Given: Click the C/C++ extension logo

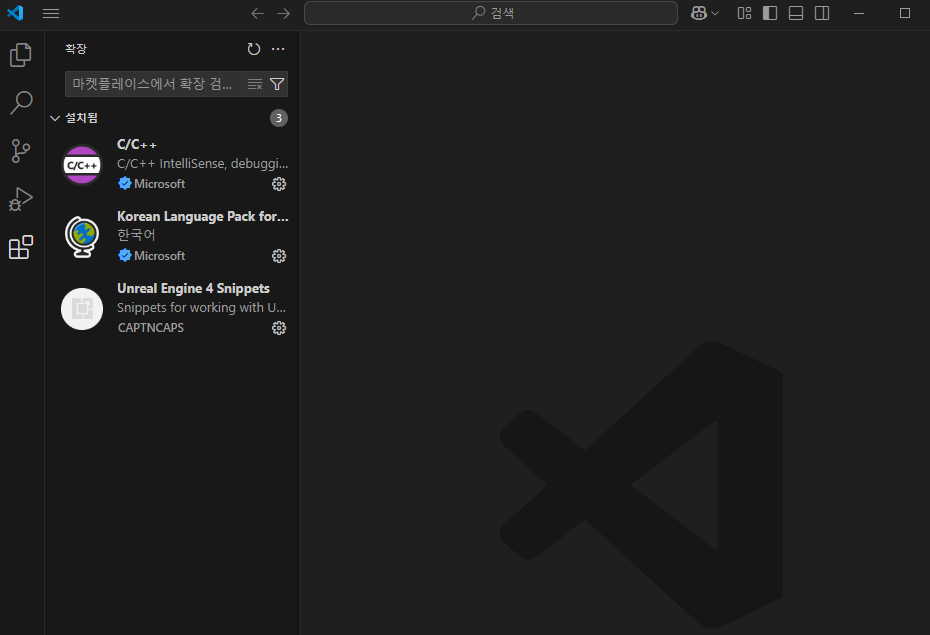Looking at the screenshot, I should click(x=82, y=165).
